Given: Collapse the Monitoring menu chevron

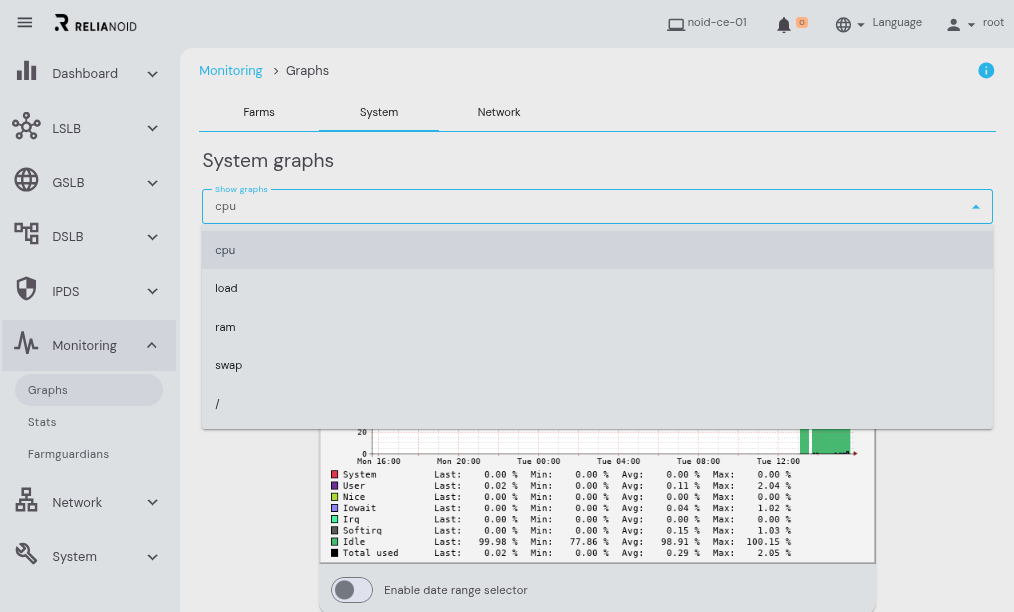Looking at the screenshot, I should [152, 345].
